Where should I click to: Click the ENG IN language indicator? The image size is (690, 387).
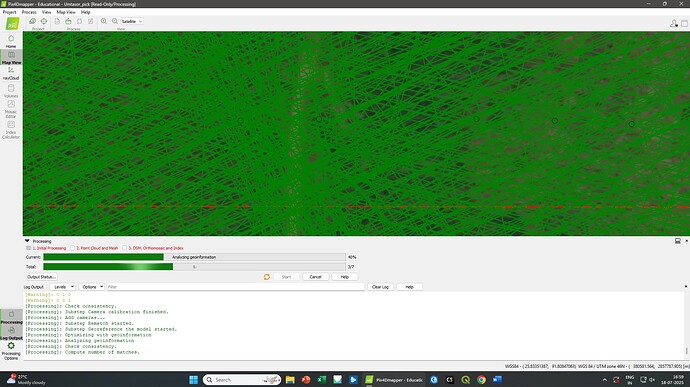pos(630,380)
